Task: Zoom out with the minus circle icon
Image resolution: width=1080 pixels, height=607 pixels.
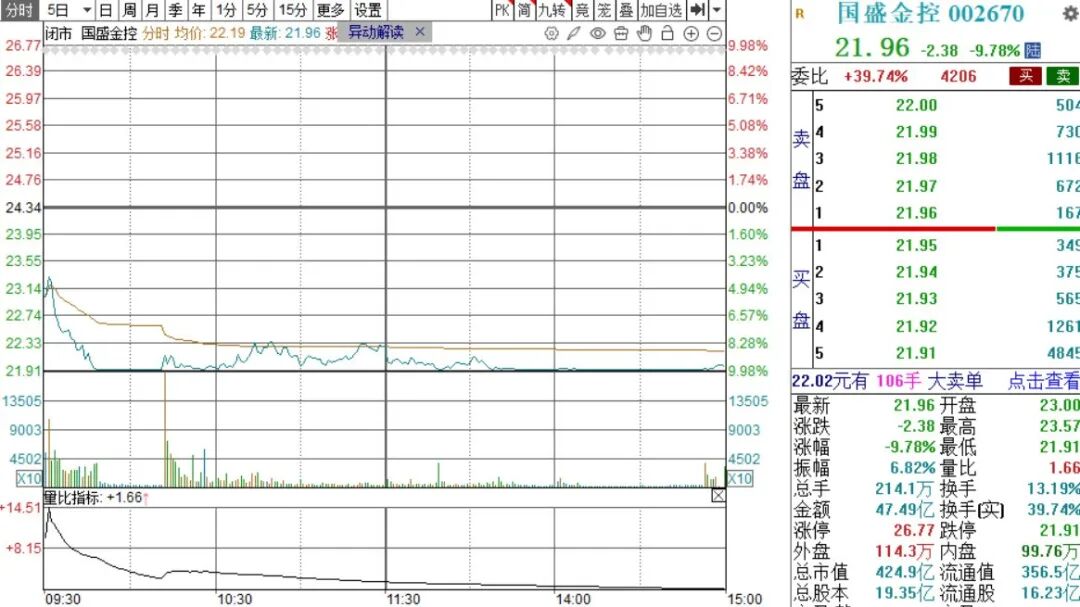Action: [714, 33]
